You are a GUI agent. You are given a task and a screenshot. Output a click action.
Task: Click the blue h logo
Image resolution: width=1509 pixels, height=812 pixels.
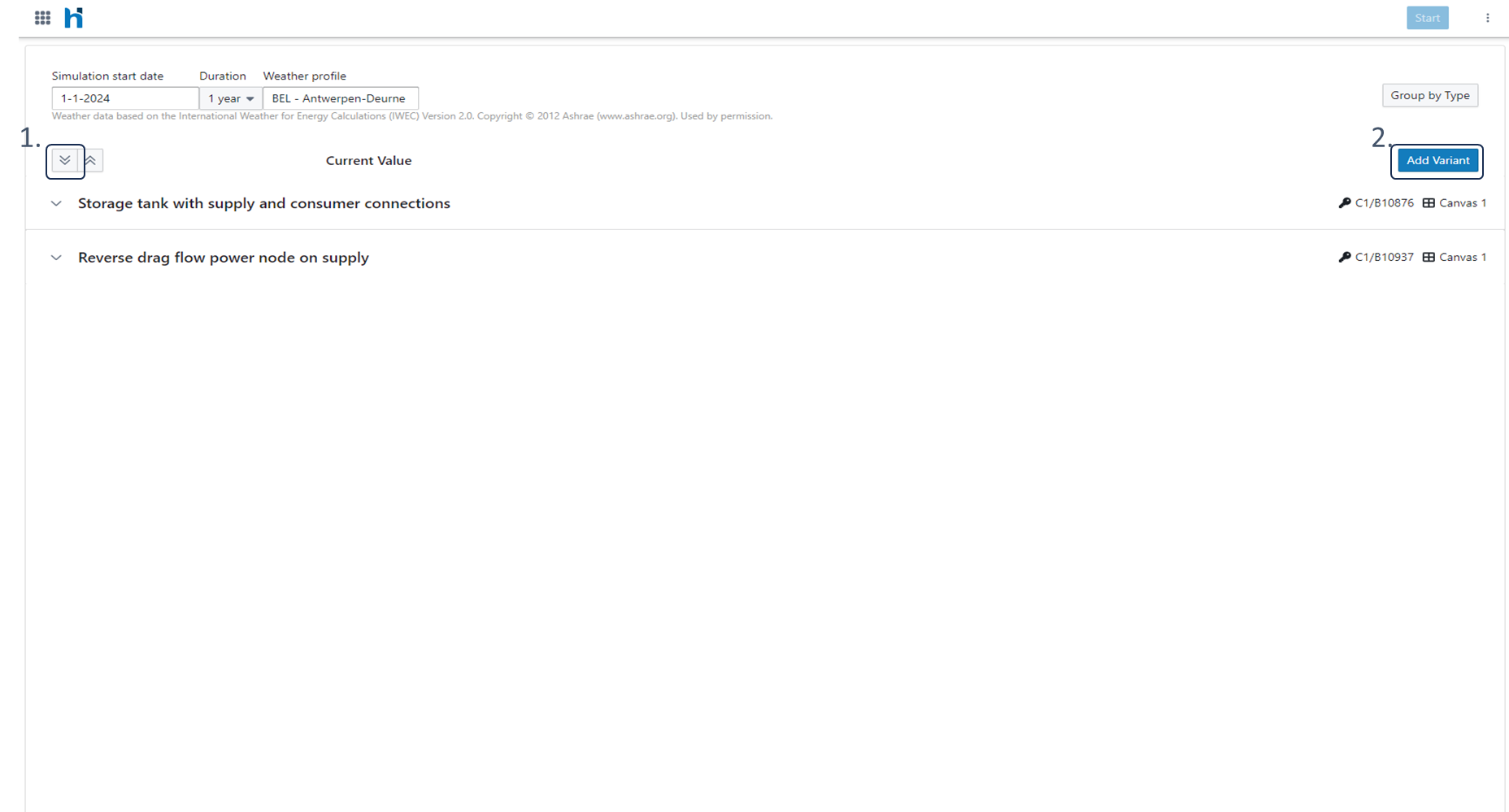coord(74,18)
